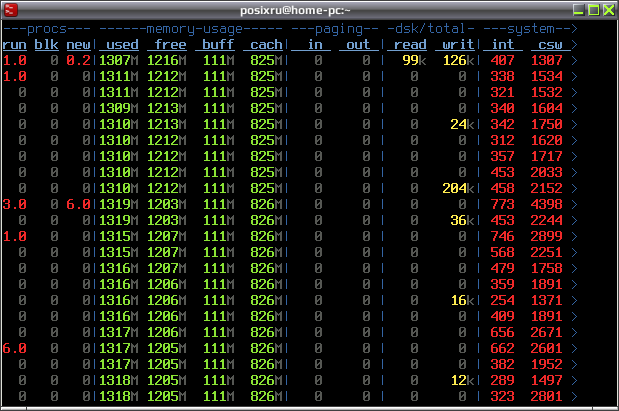Screen dimensions: 619x411
Task: Click the interrupts value 254
Action: point(503,300)
